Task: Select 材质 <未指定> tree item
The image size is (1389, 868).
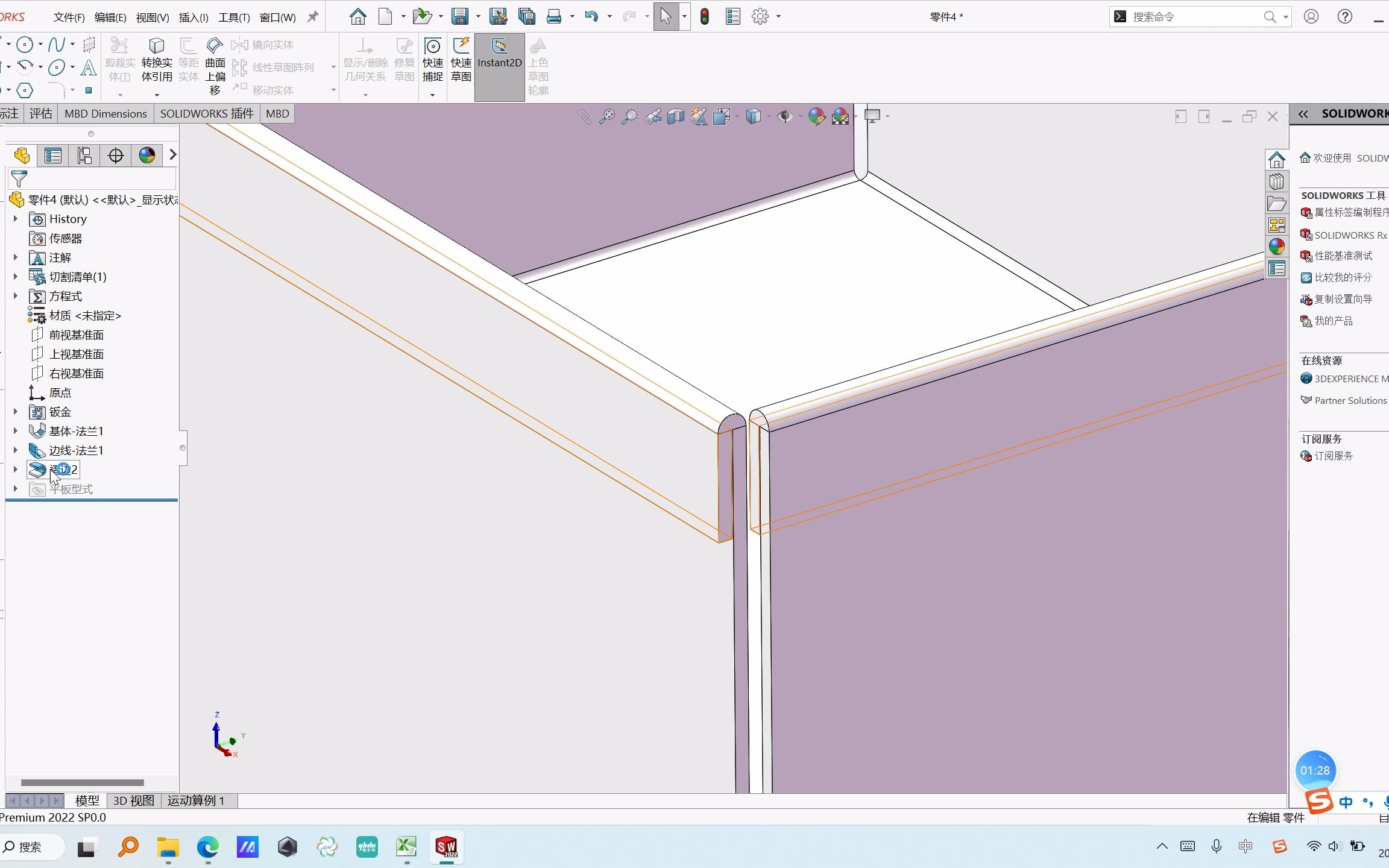Action: (85, 315)
